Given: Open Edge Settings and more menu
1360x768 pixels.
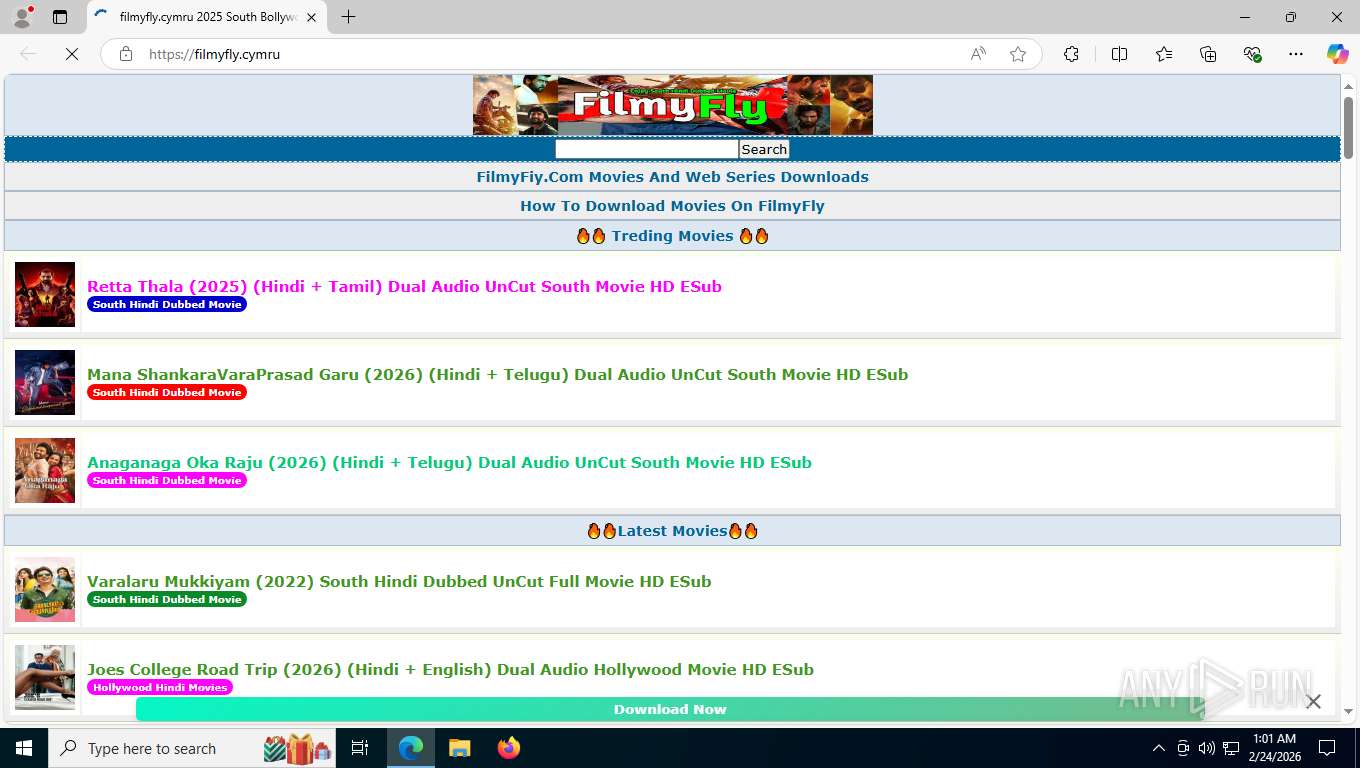Looking at the screenshot, I should coord(1296,54).
